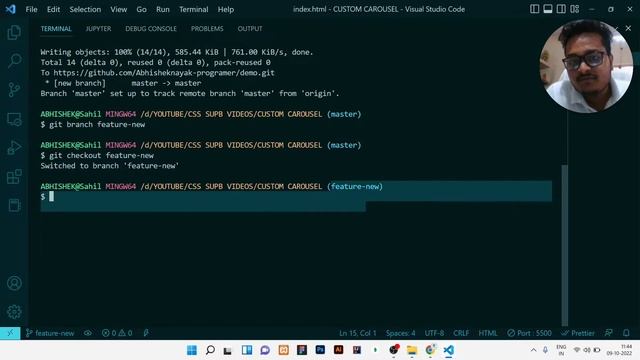Open the Selection menu
This screenshot has height=360, width=640.
(x=85, y=9)
